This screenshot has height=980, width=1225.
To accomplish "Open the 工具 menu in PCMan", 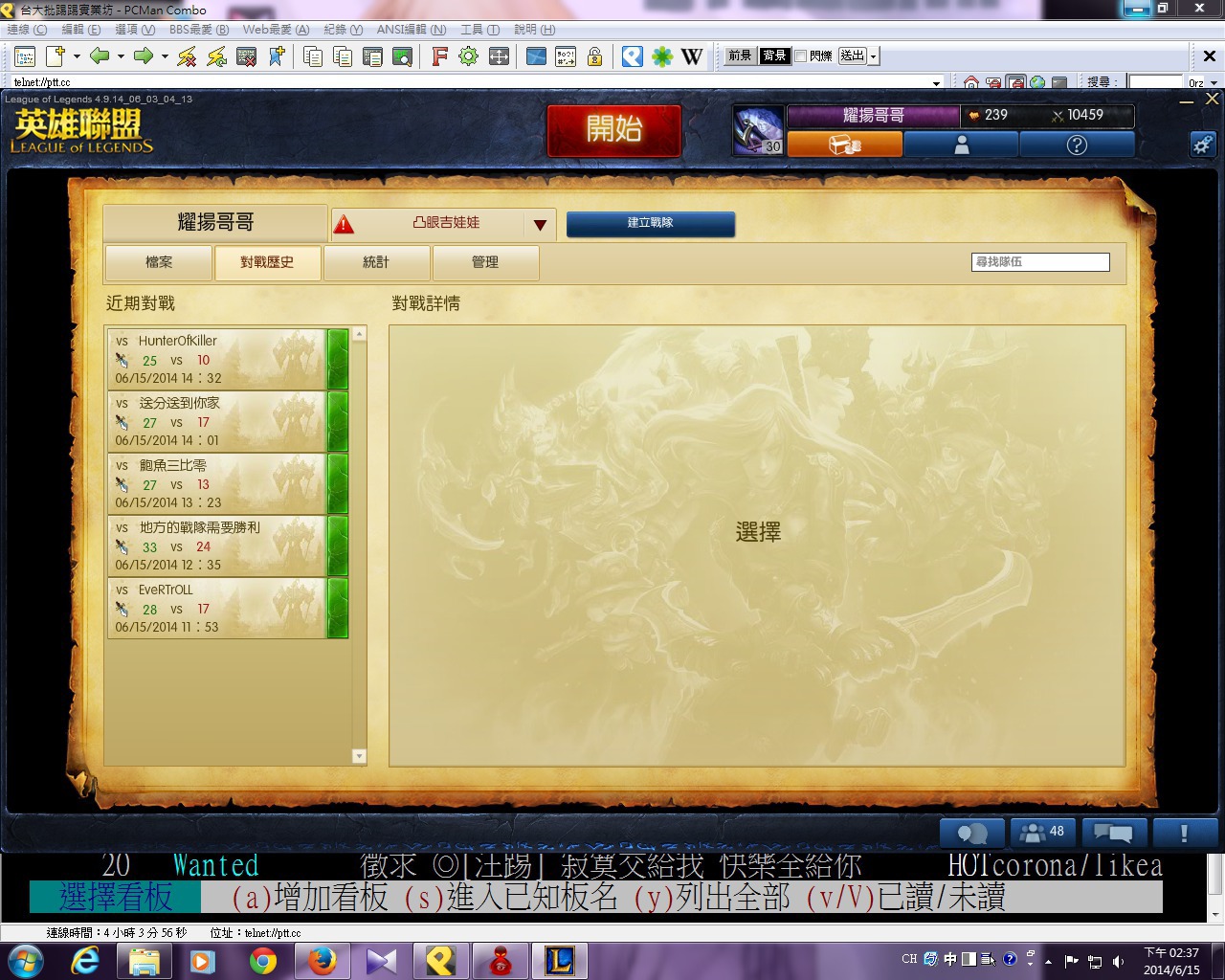I will pos(480,30).
